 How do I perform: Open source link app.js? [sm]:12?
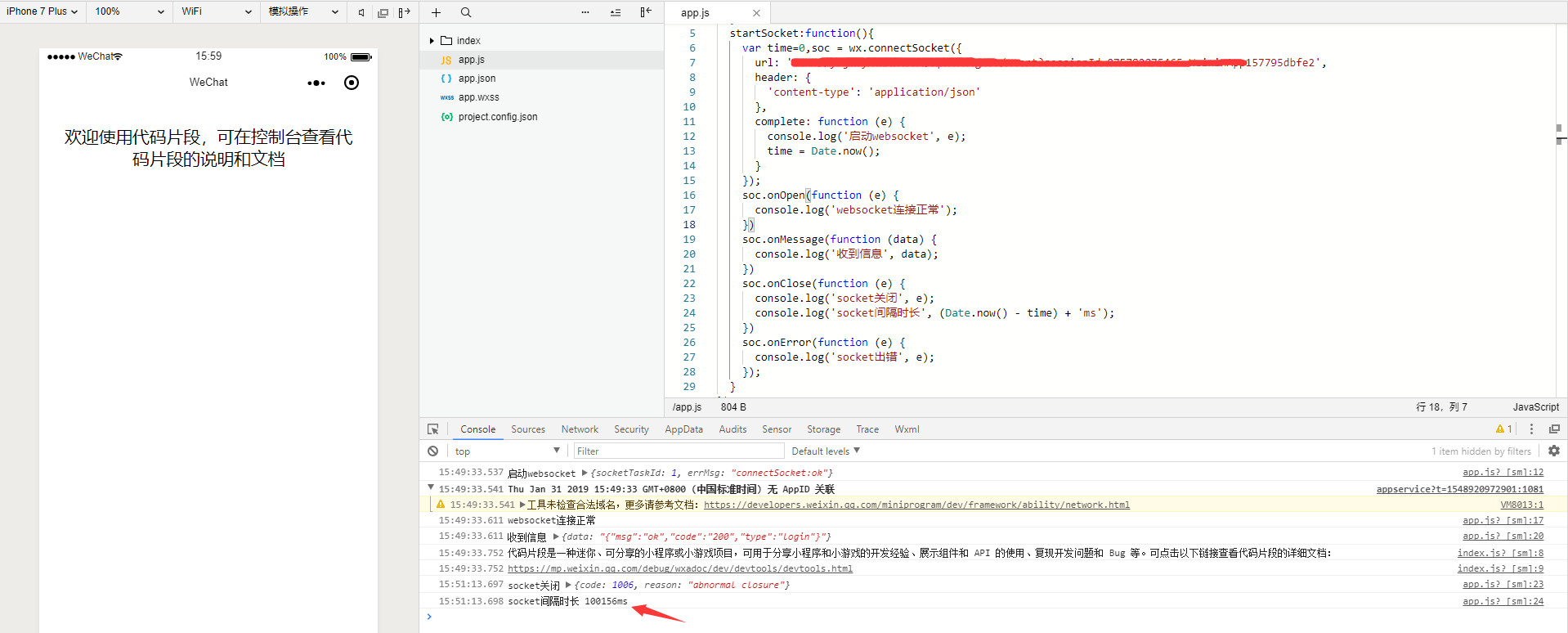pos(1503,472)
